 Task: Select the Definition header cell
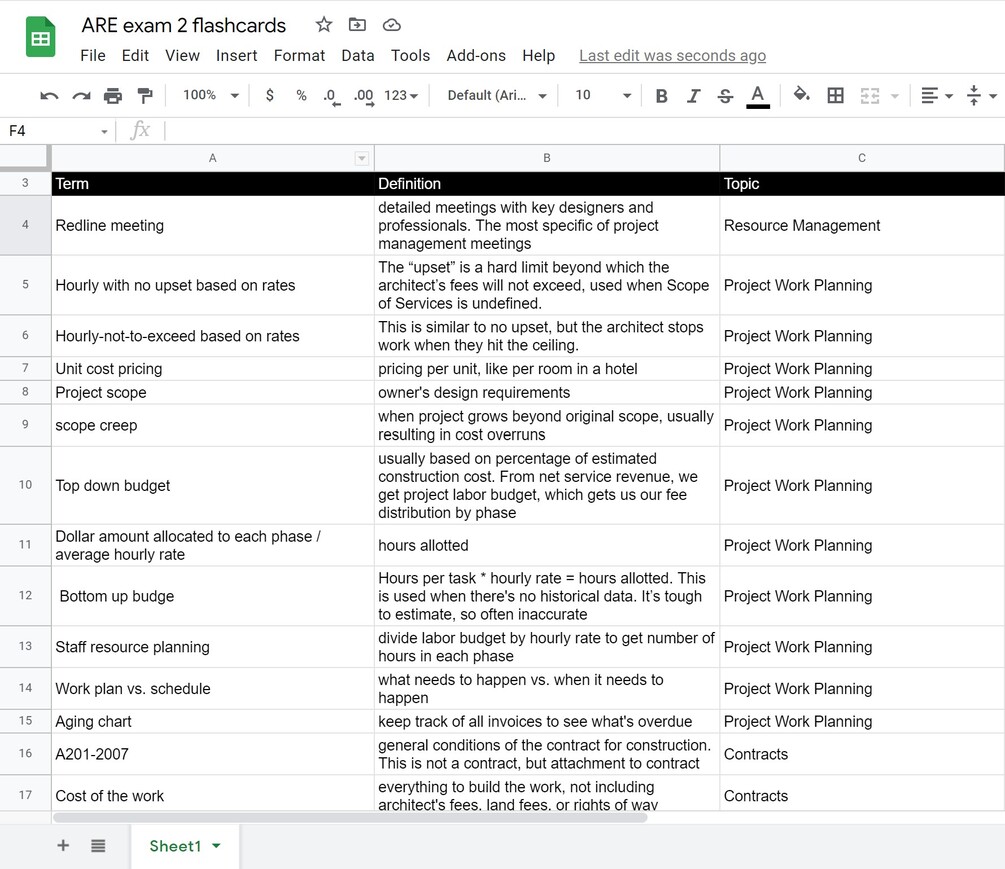tap(547, 184)
